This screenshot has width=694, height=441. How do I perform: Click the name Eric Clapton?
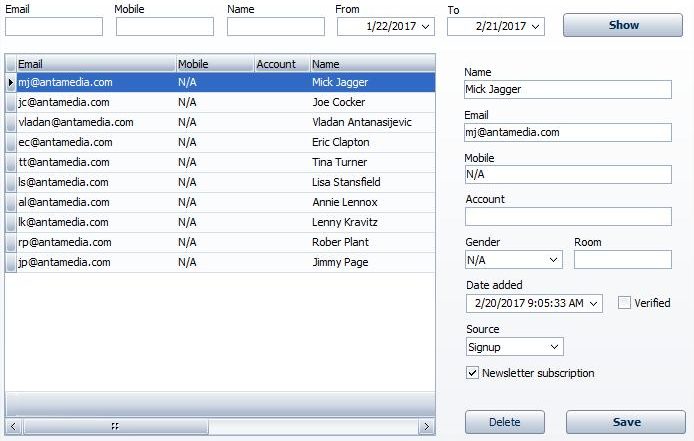point(340,142)
